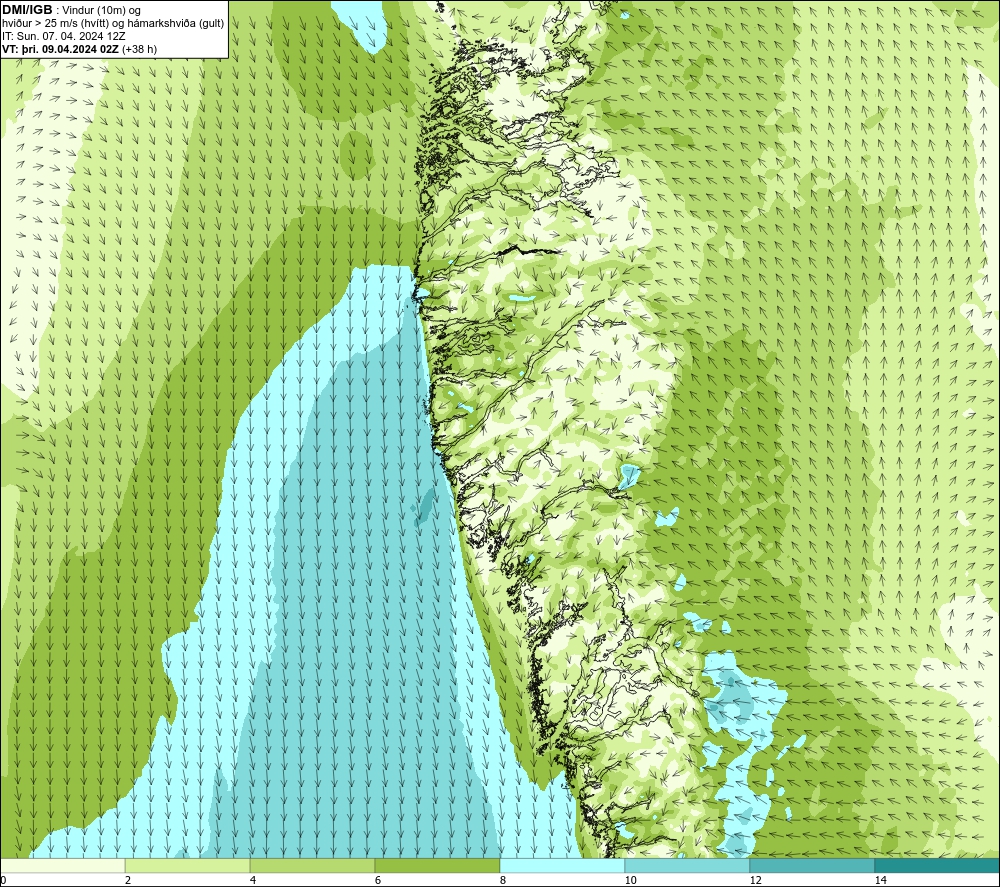
Task: Click the 10–12 m/s cyan legend swatch
Action: (x=688, y=865)
